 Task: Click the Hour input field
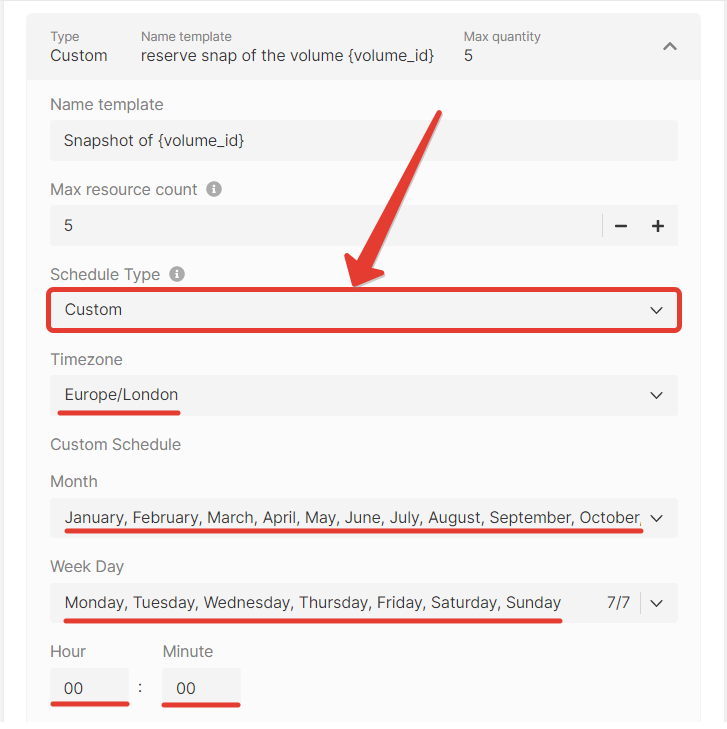89,688
